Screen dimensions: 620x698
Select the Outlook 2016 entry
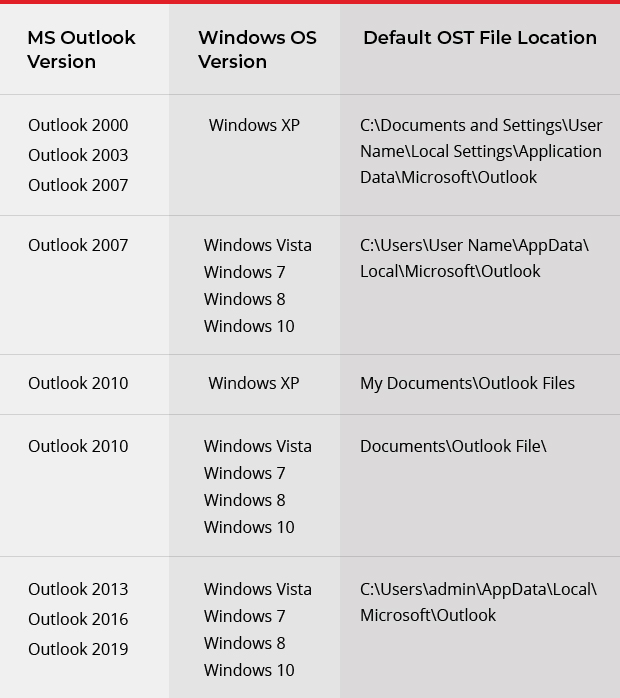pos(78,619)
